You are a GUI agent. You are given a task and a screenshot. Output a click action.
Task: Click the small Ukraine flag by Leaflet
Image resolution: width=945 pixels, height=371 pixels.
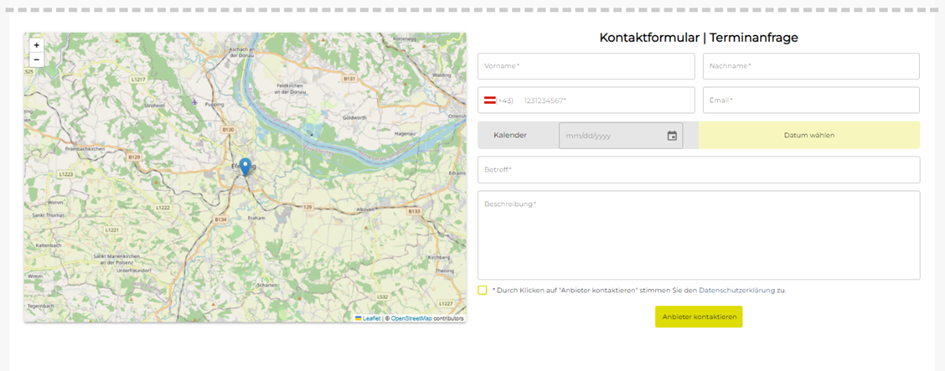point(358,318)
